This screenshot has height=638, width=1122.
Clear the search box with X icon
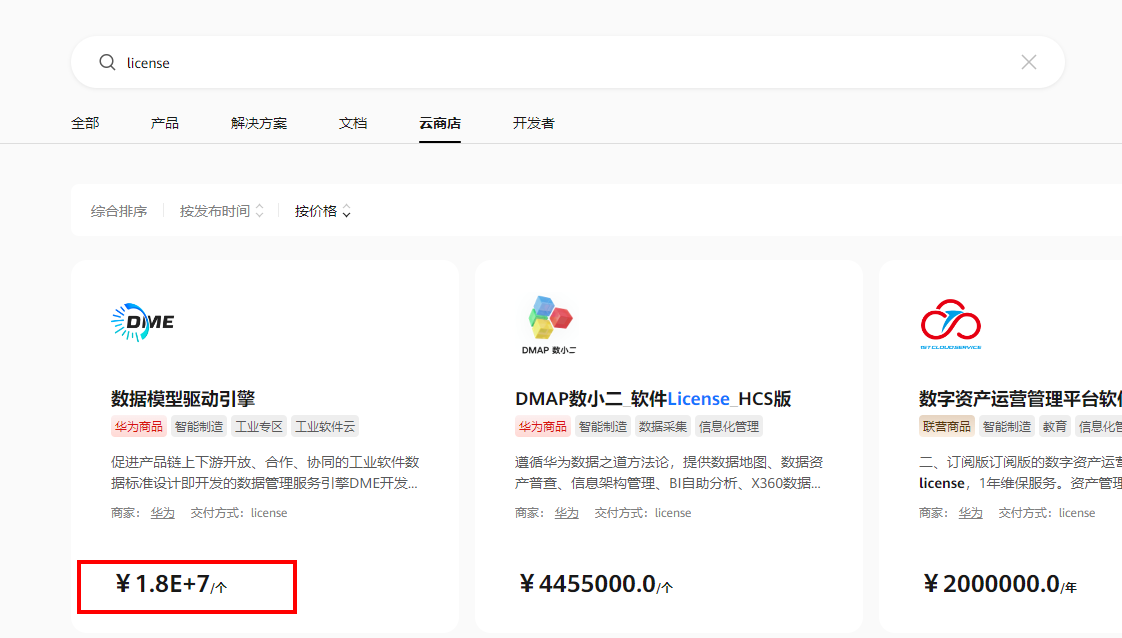[x=1029, y=62]
